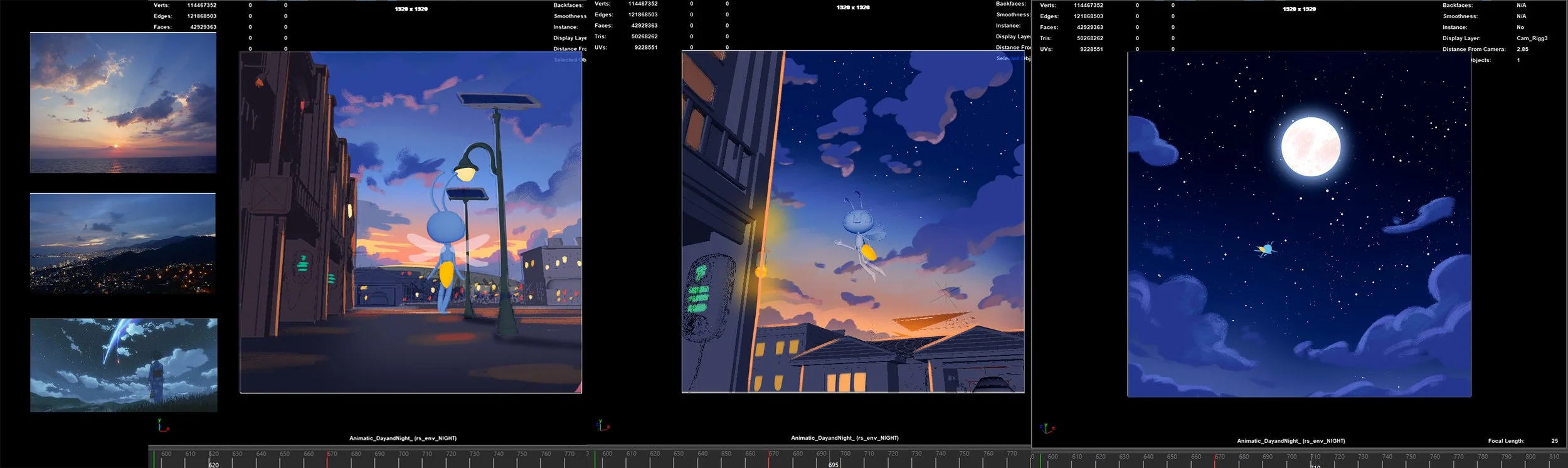1568x468 pixels.
Task: Click 1520 x 1520 label above full moon viewport
Action: tap(1300, 9)
